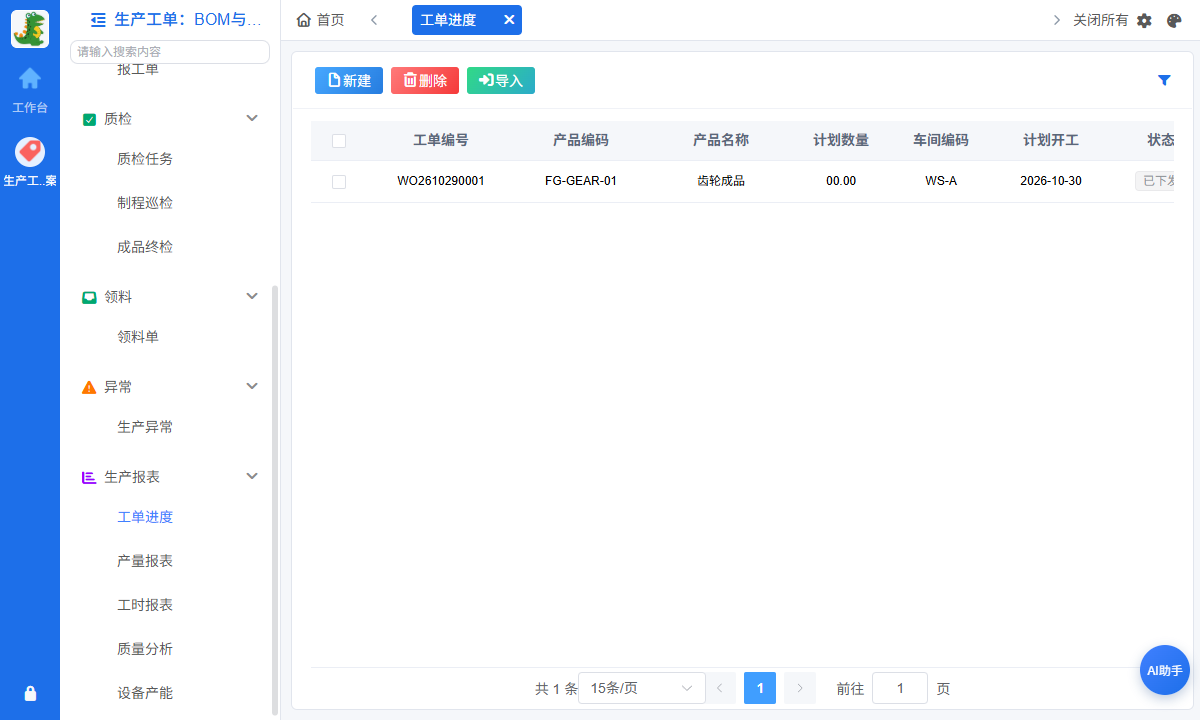
Task: Go to page 1 in pagination
Action: (760, 688)
